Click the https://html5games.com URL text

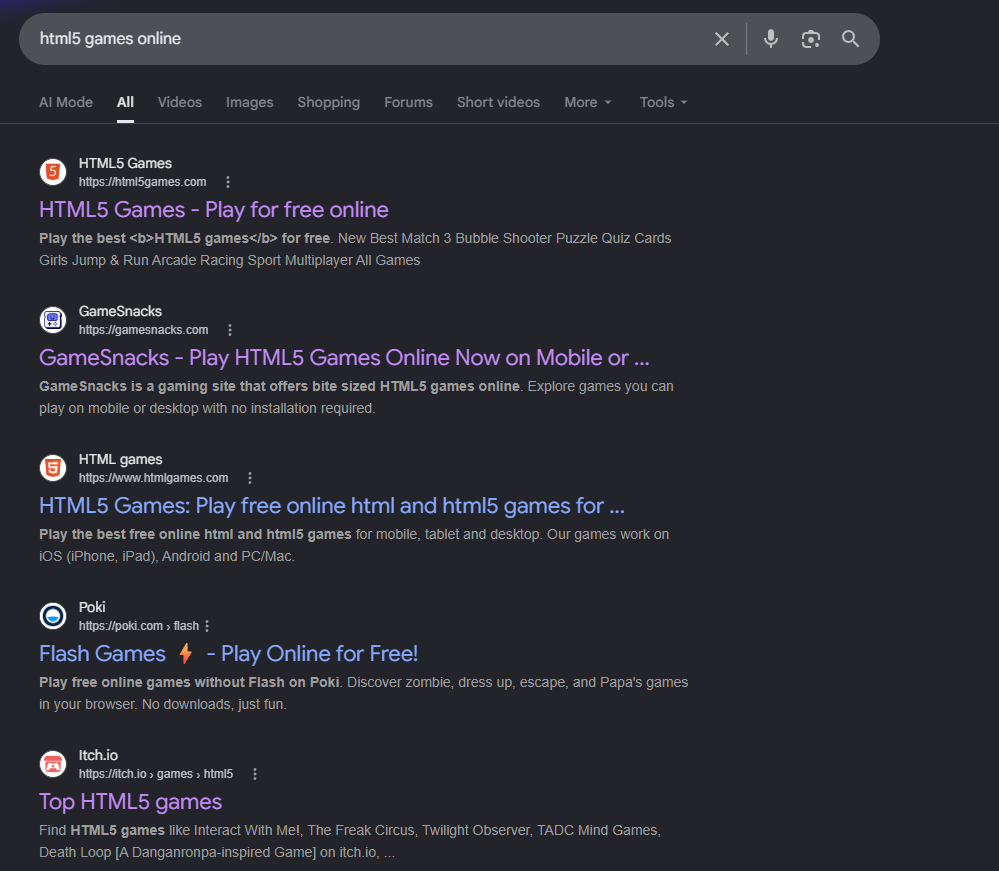pyautogui.click(x=142, y=182)
